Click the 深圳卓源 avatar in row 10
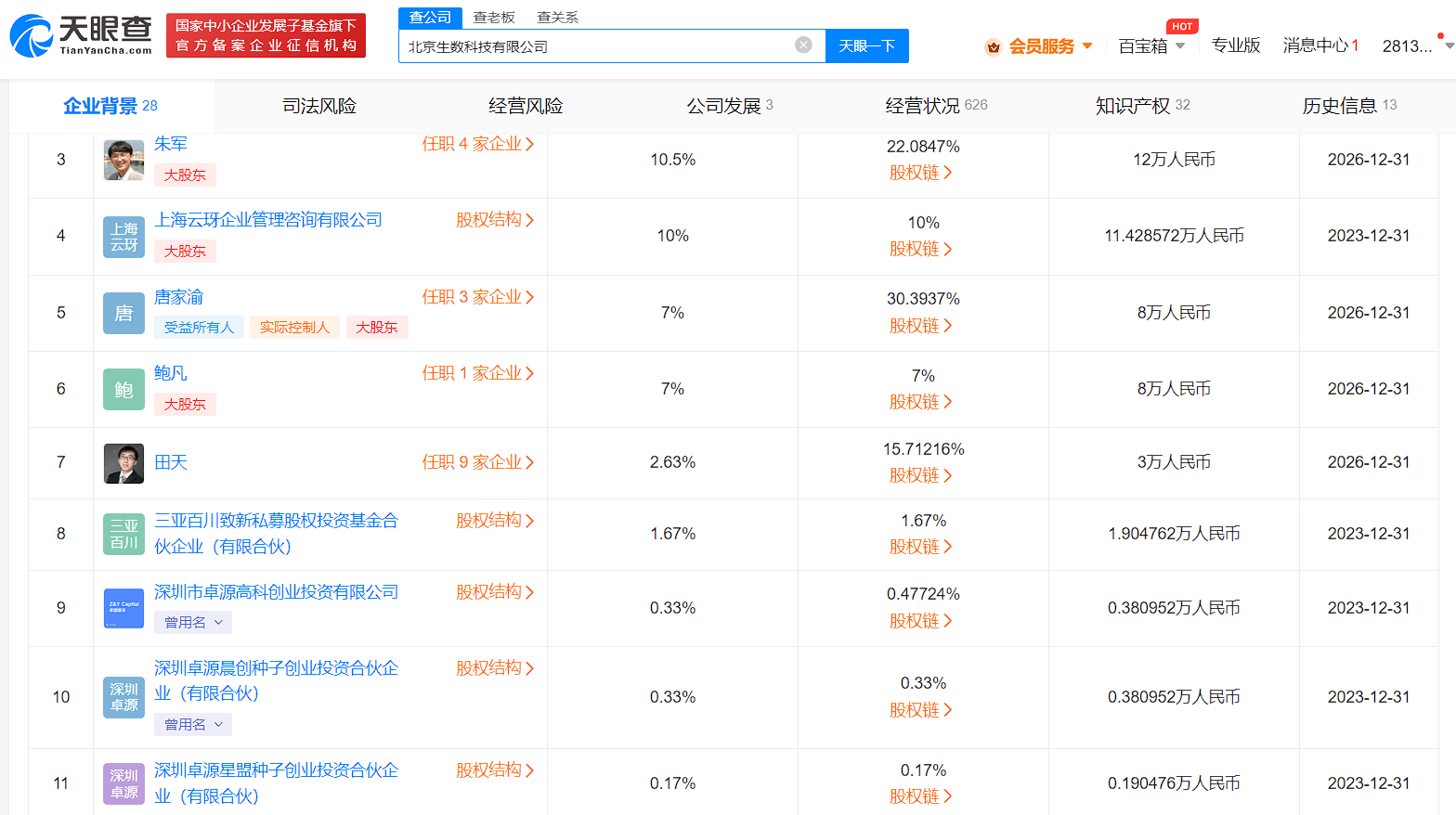This screenshot has width=1456, height=815. pyautogui.click(x=123, y=697)
